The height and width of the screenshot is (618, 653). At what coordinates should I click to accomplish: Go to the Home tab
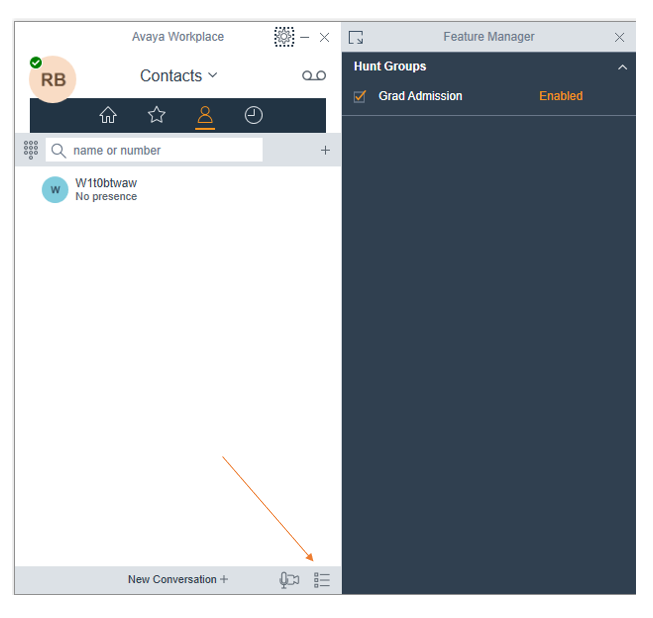pyautogui.click(x=108, y=115)
